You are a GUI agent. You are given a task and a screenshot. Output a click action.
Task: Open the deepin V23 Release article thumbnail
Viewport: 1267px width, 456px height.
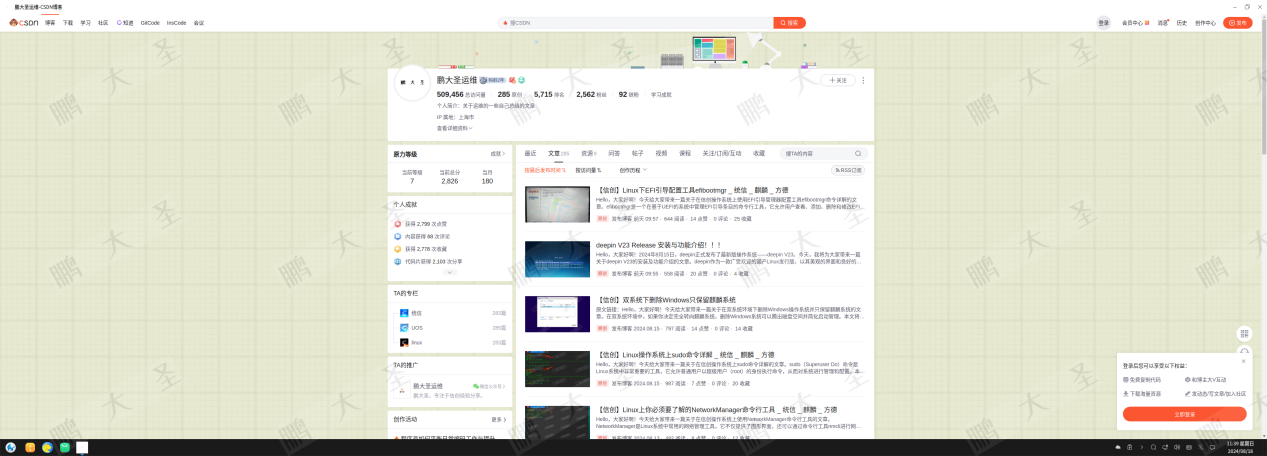point(557,259)
